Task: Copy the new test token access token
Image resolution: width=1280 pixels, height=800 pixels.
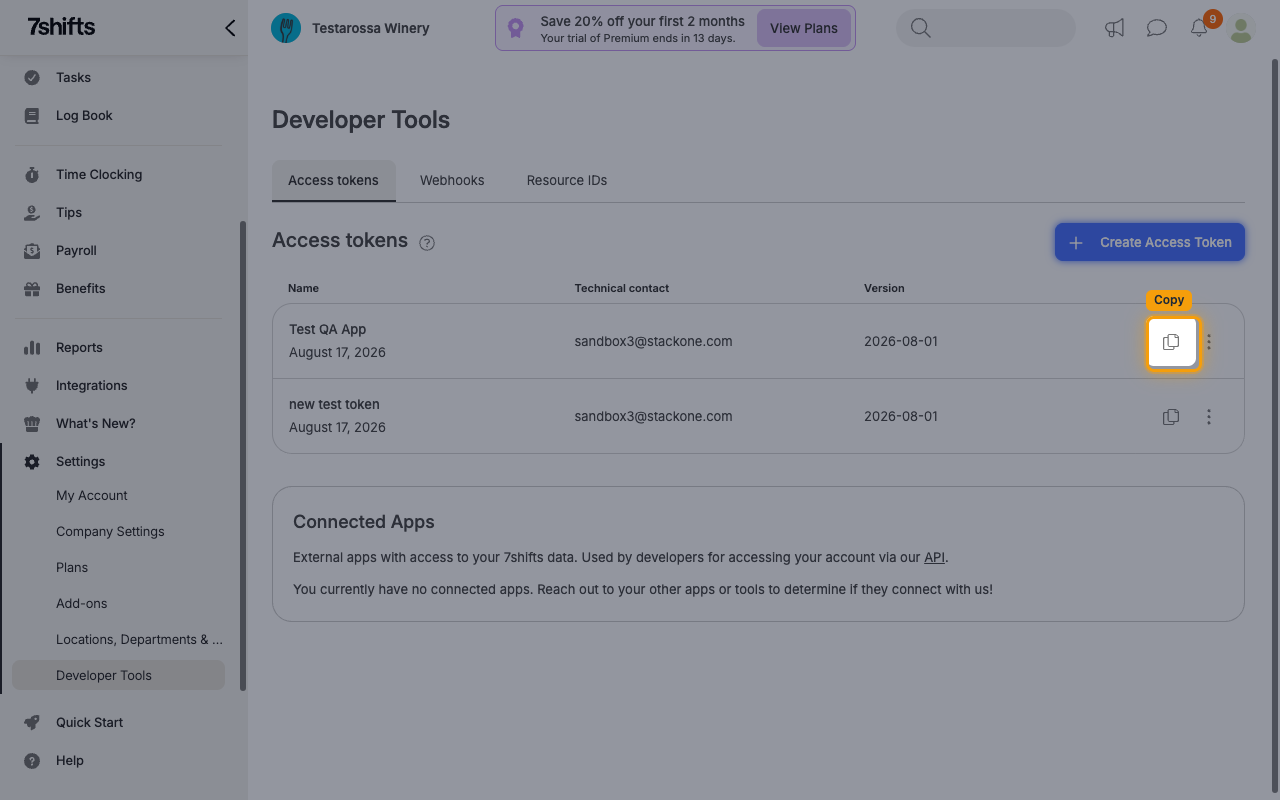Action: (1171, 417)
